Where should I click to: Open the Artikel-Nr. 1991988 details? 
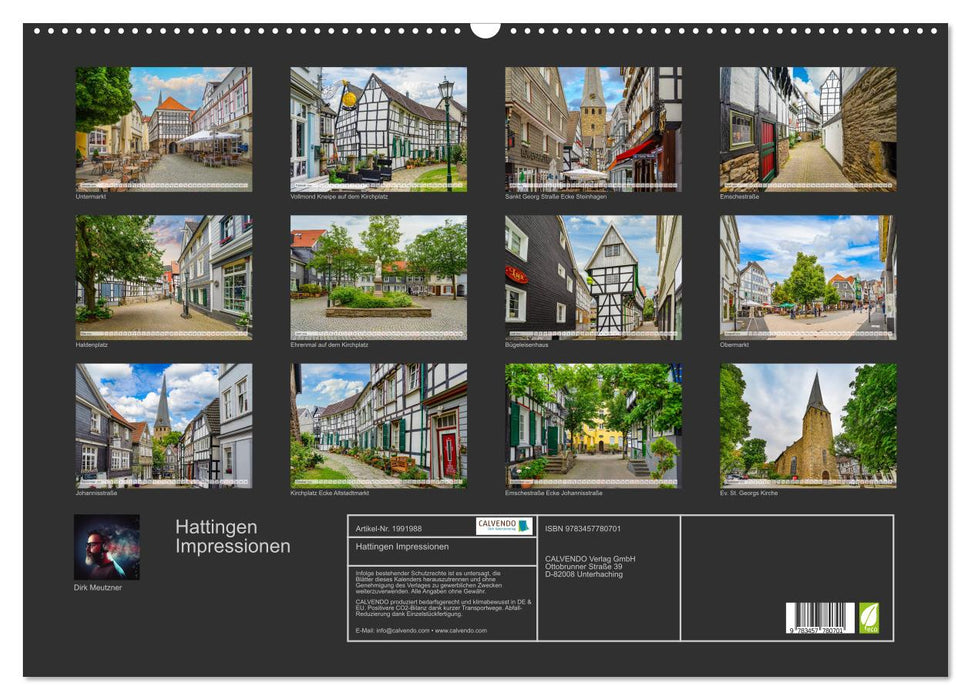tap(389, 527)
